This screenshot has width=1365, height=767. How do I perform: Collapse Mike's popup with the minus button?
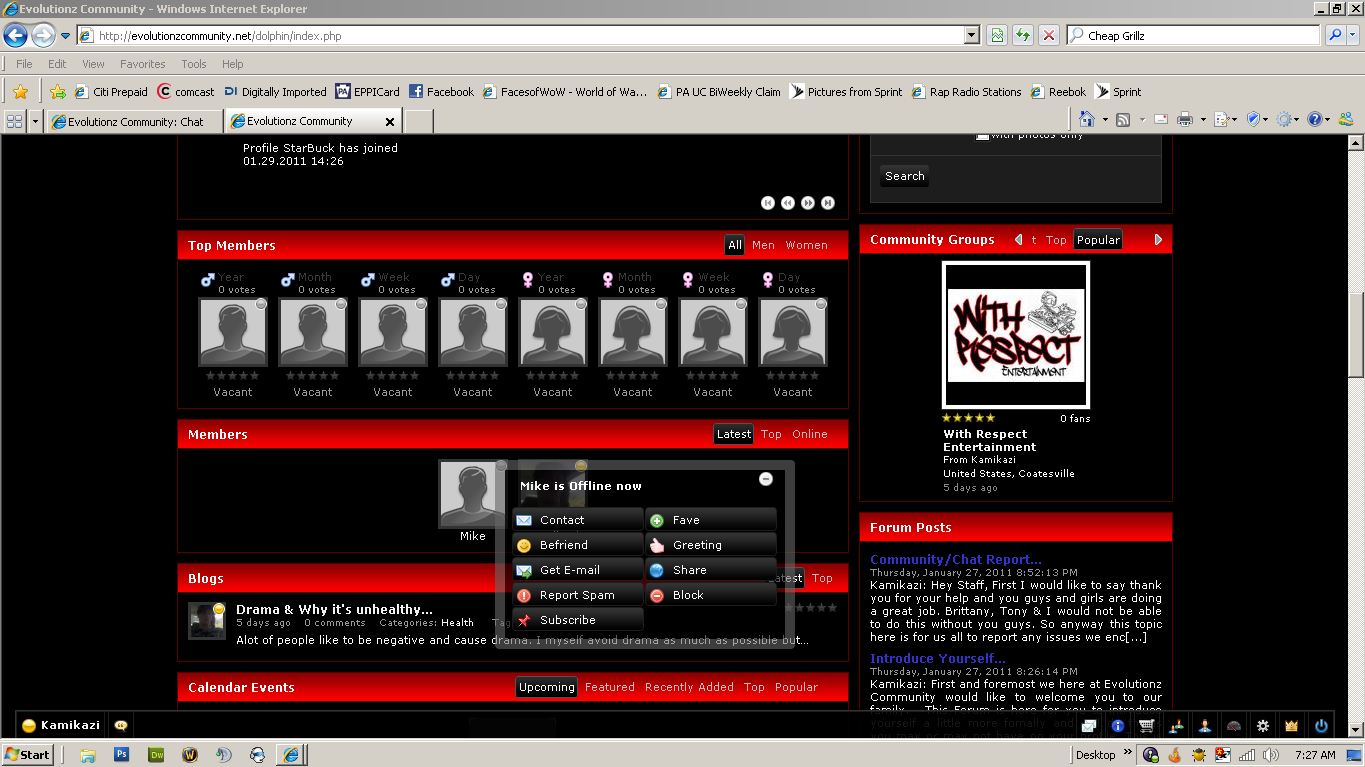(x=766, y=479)
